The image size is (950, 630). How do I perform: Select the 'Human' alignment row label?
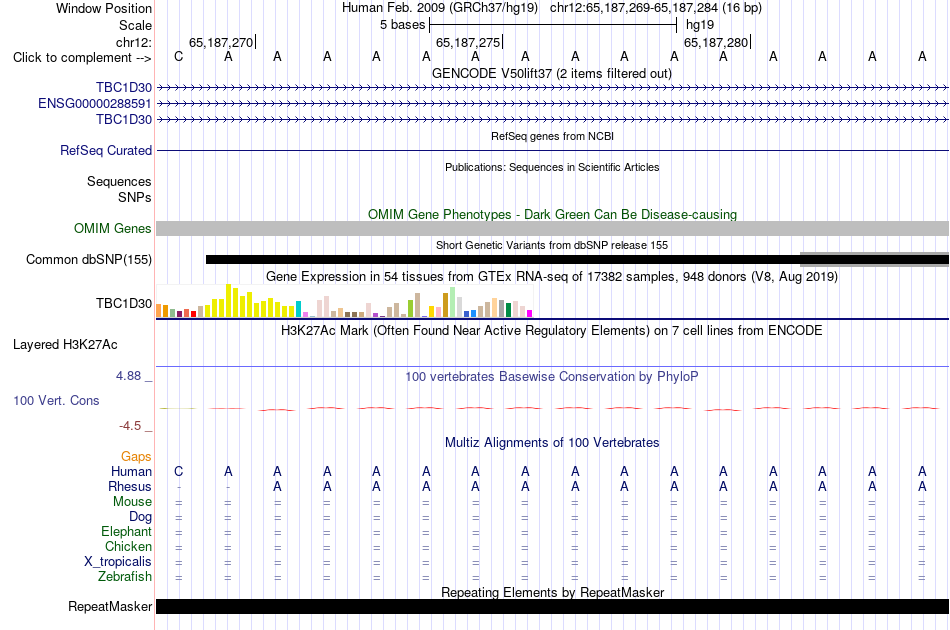(131, 471)
